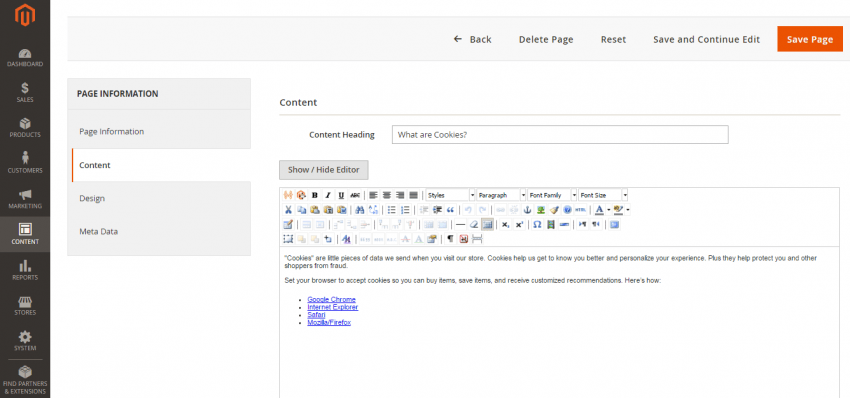Image resolution: width=850 pixels, height=398 pixels.
Task: Go to Dashboard in the admin sidebar
Action: coord(25,58)
